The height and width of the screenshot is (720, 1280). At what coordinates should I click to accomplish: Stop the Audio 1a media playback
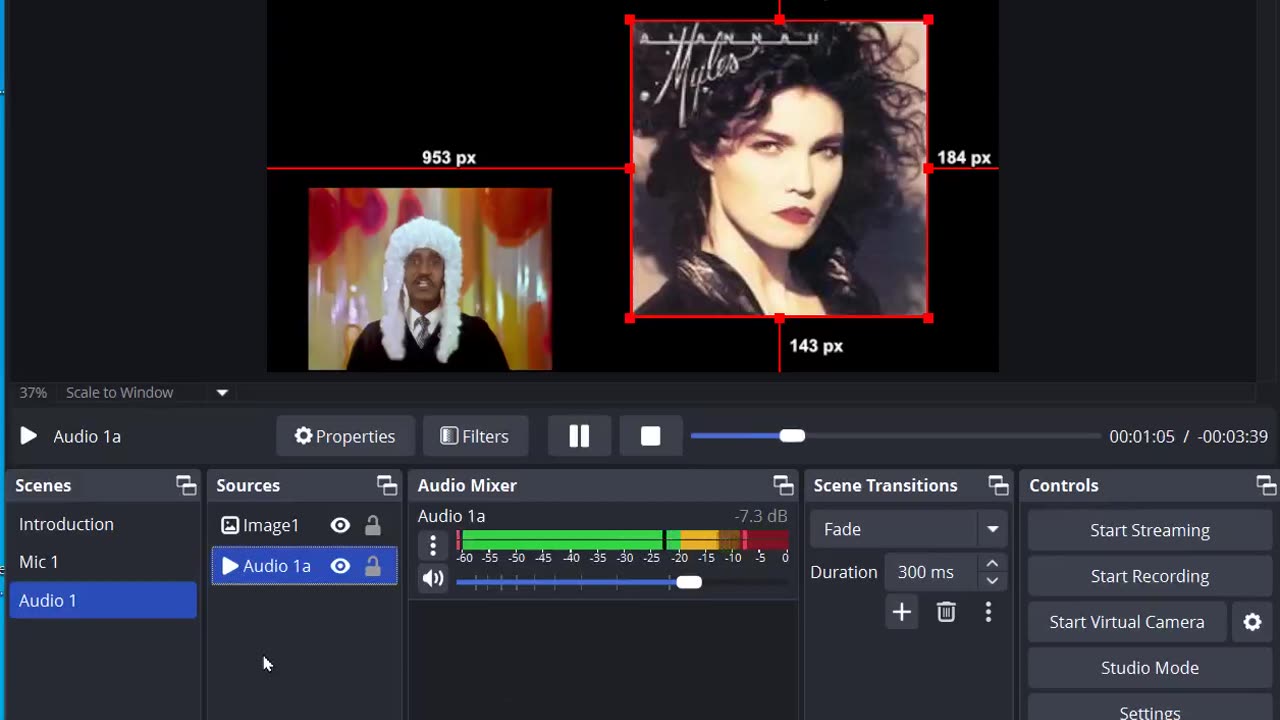(x=651, y=436)
